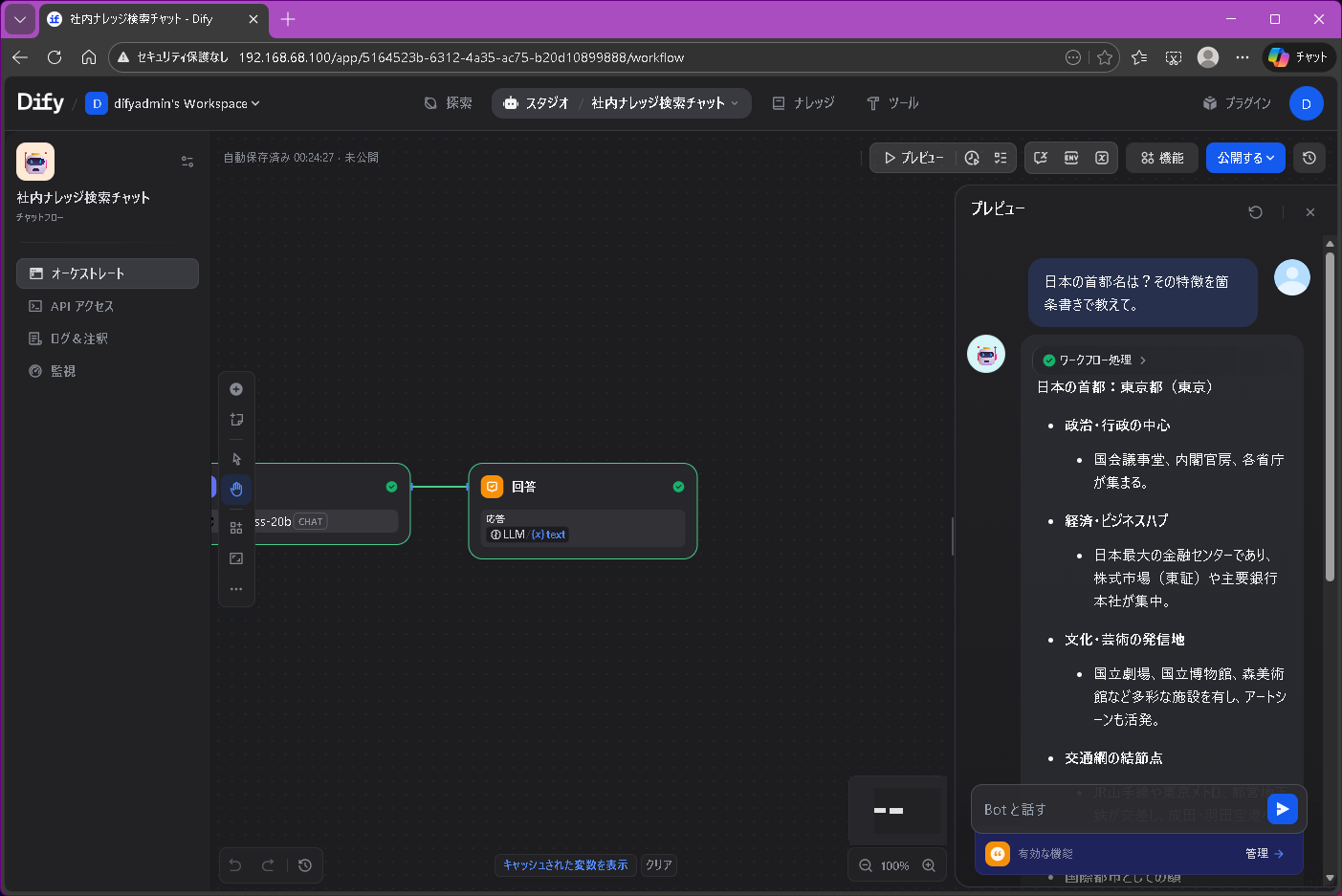
Task: Open workflow version history
Action: coord(1309,158)
